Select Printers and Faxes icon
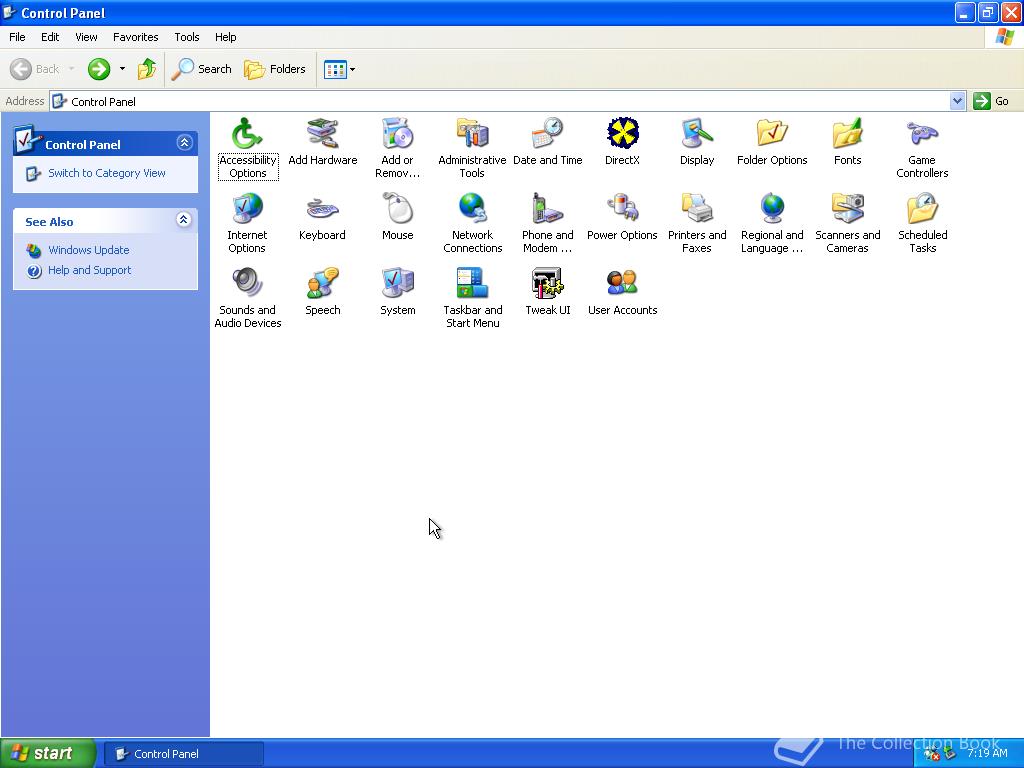The height and width of the screenshot is (768, 1024). 697,223
